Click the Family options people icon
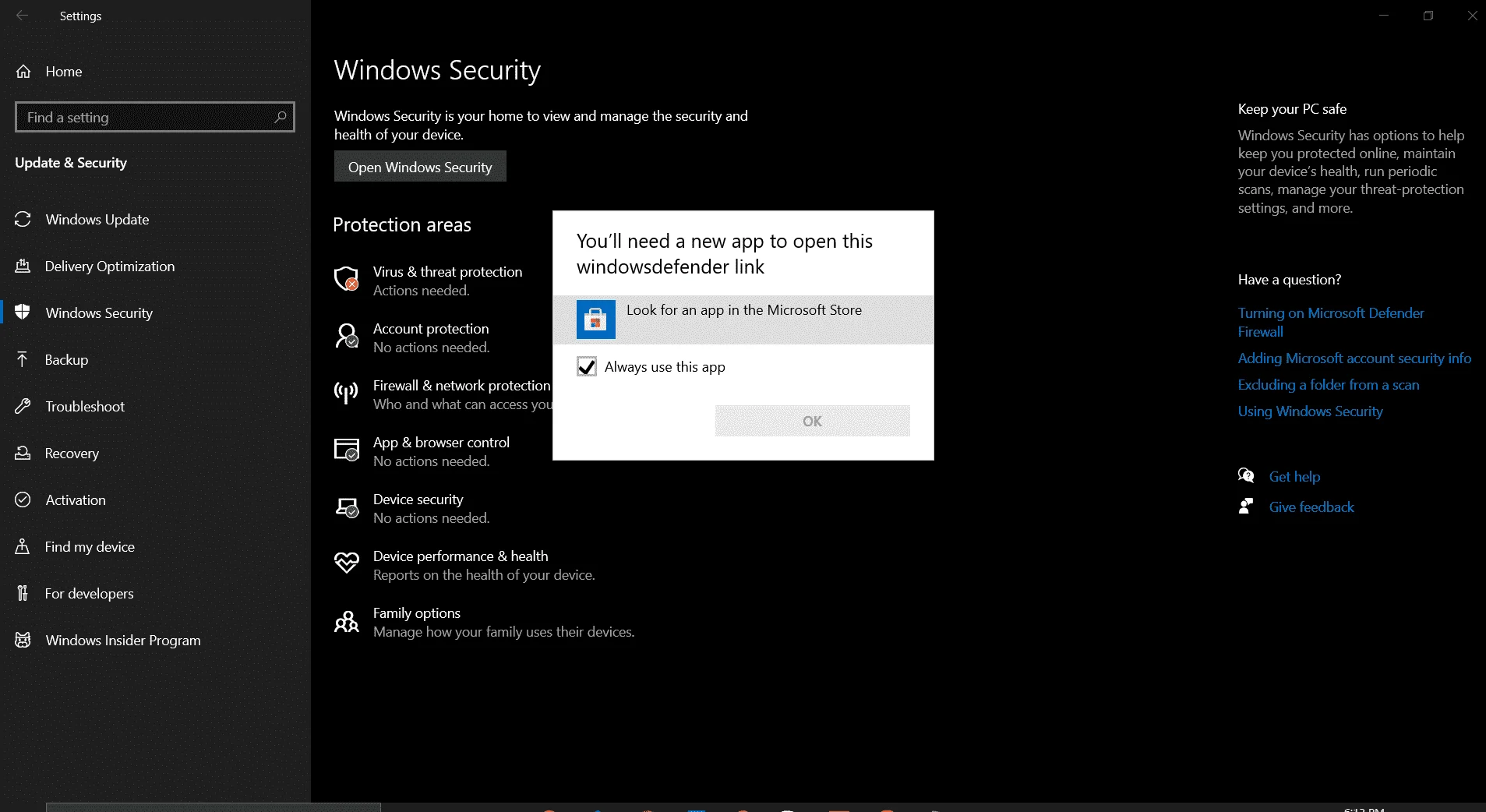Image resolution: width=1486 pixels, height=812 pixels. pos(347,621)
